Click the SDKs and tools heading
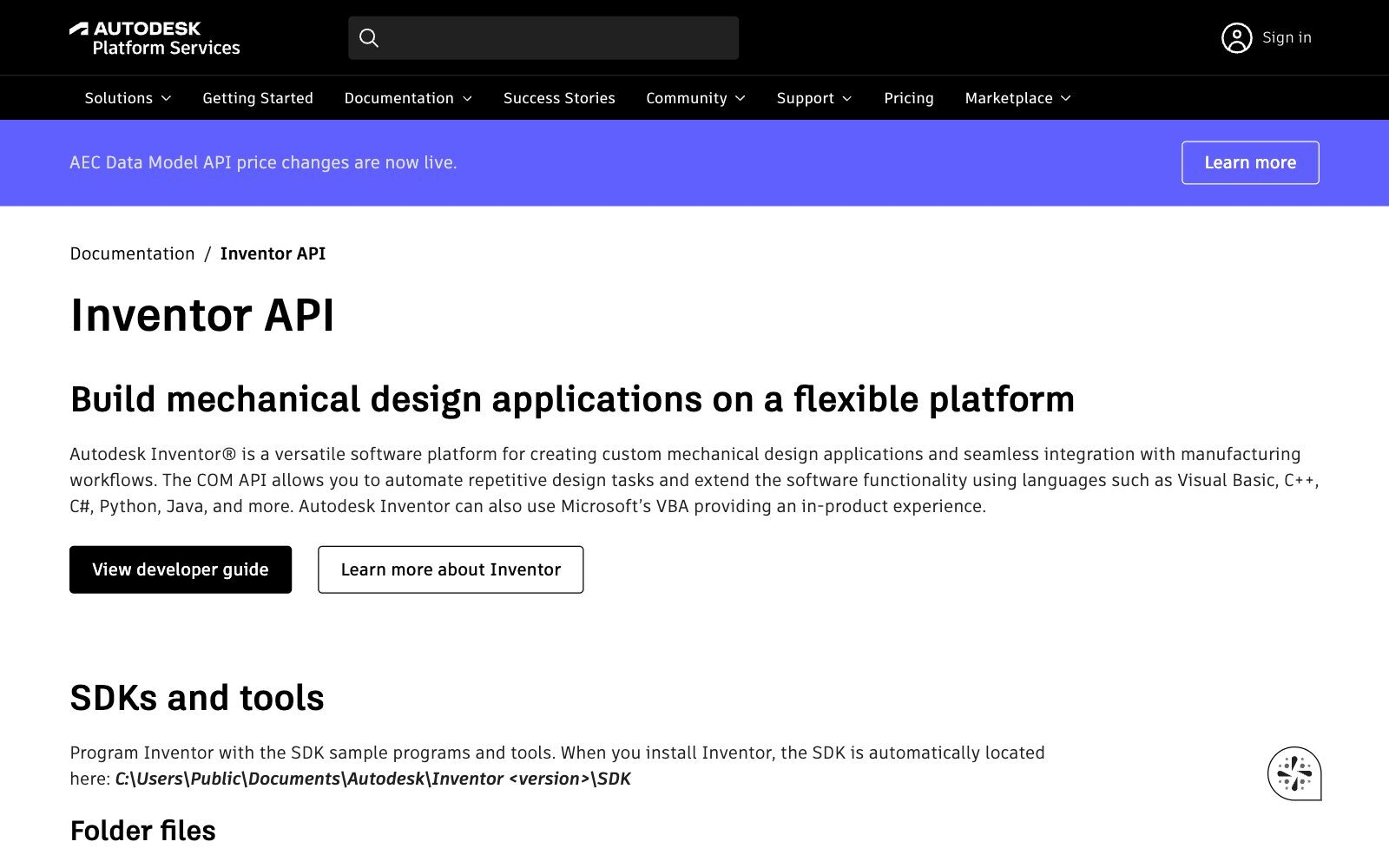The width and height of the screenshot is (1389, 868). click(x=197, y=698)
